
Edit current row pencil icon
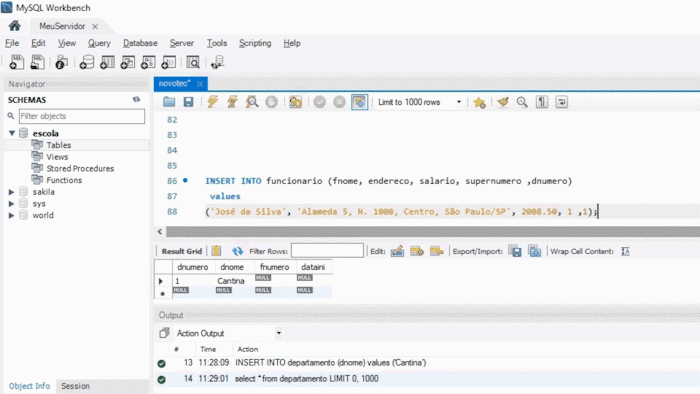click(x=397, y=251)
